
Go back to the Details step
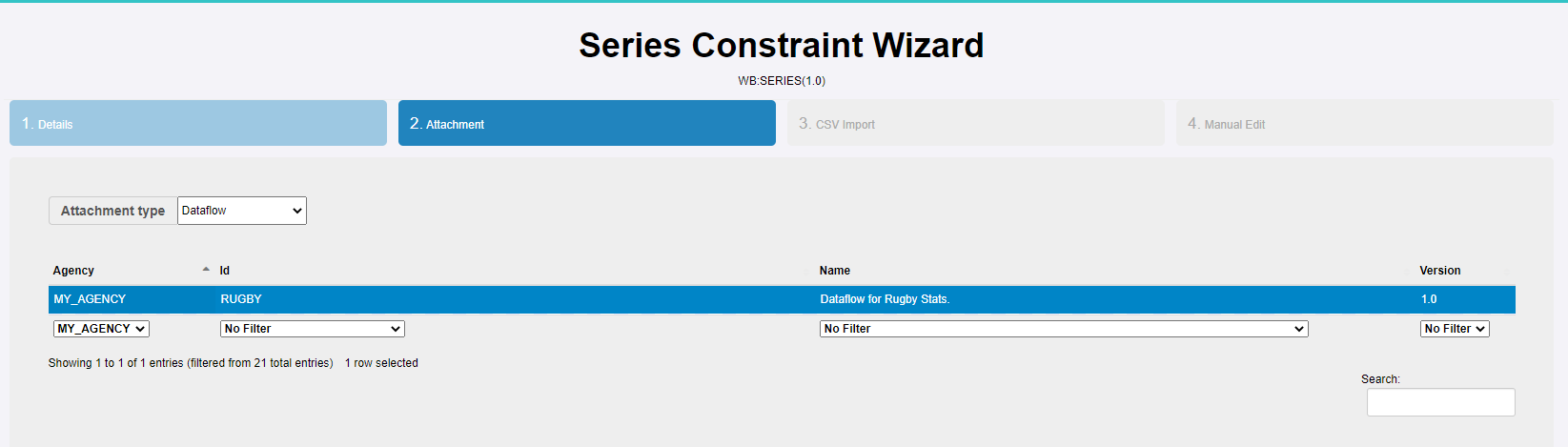[197, 123]
